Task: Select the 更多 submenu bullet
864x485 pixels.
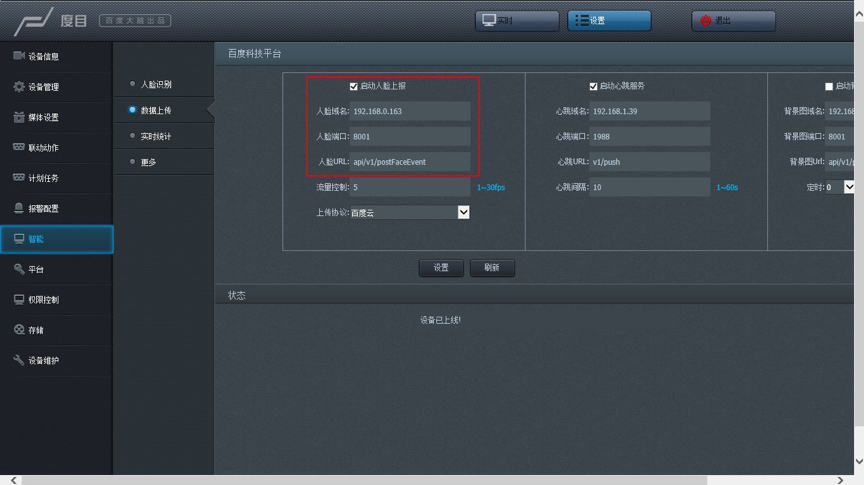Action: point(132,161)
